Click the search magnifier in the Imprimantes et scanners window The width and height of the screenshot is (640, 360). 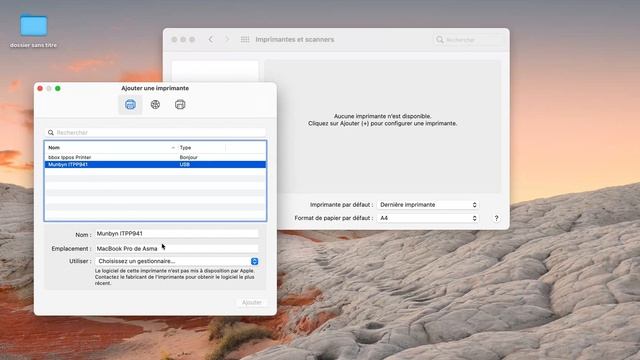pos(440,40)
